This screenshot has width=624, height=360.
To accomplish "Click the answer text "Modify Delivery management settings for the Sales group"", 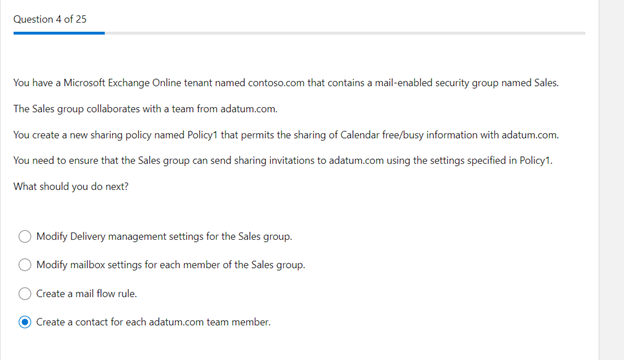I will [x=164, y=236].
